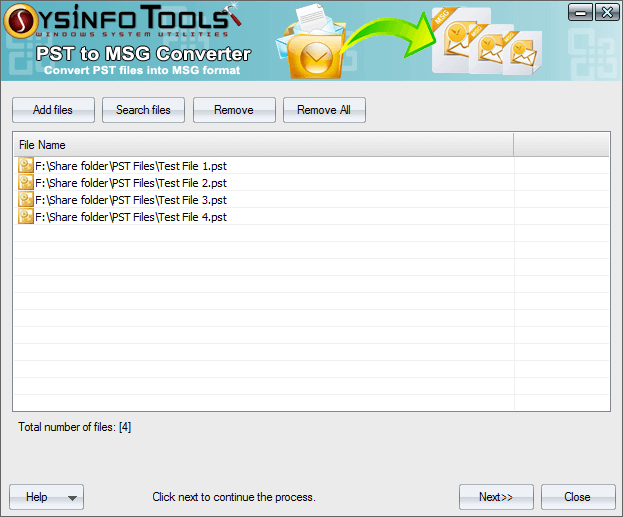Minimize the converter window
Screen dimensions: 623x517
coord(580,12)
